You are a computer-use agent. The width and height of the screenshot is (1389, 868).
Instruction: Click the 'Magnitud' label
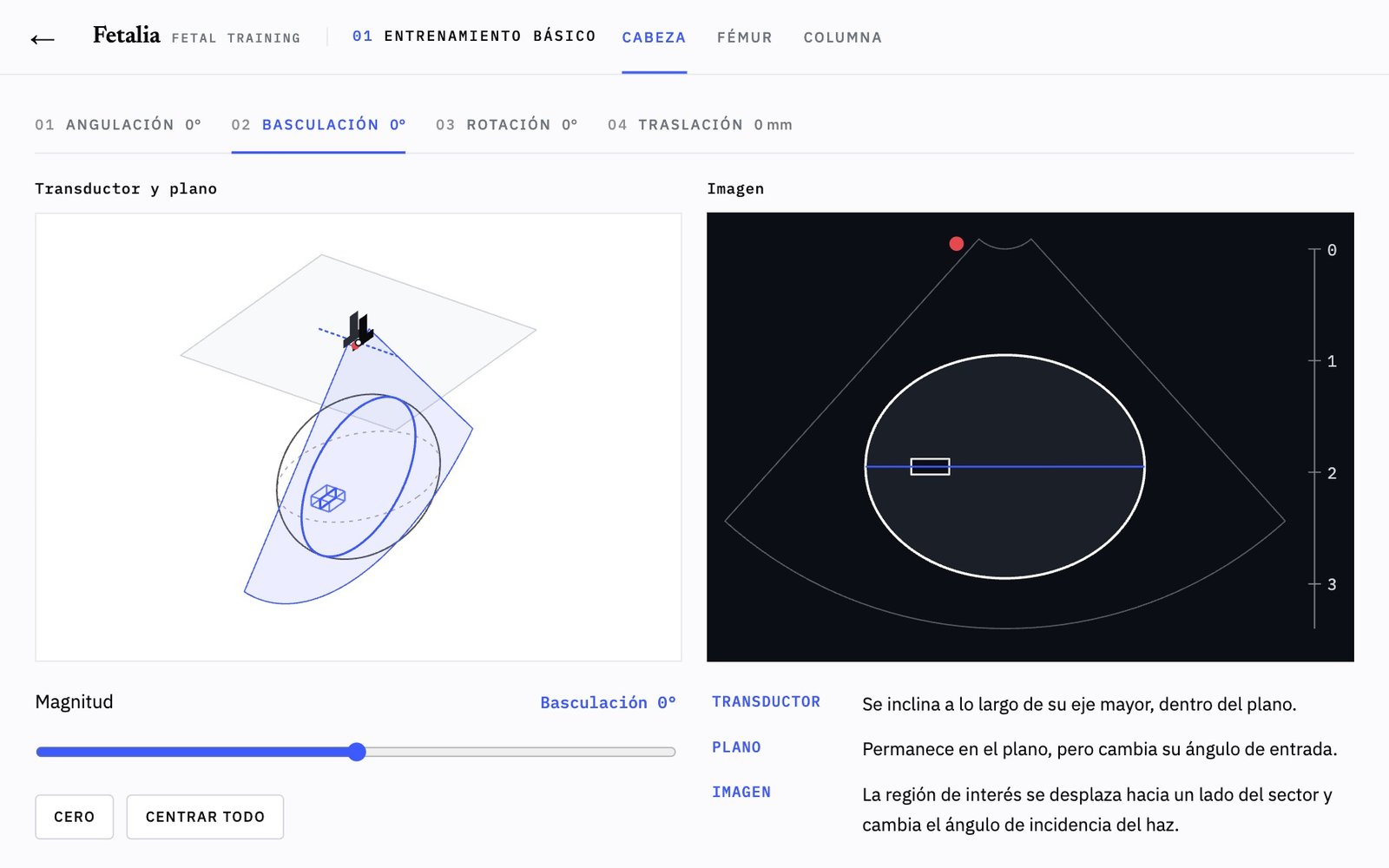[74, 701]
